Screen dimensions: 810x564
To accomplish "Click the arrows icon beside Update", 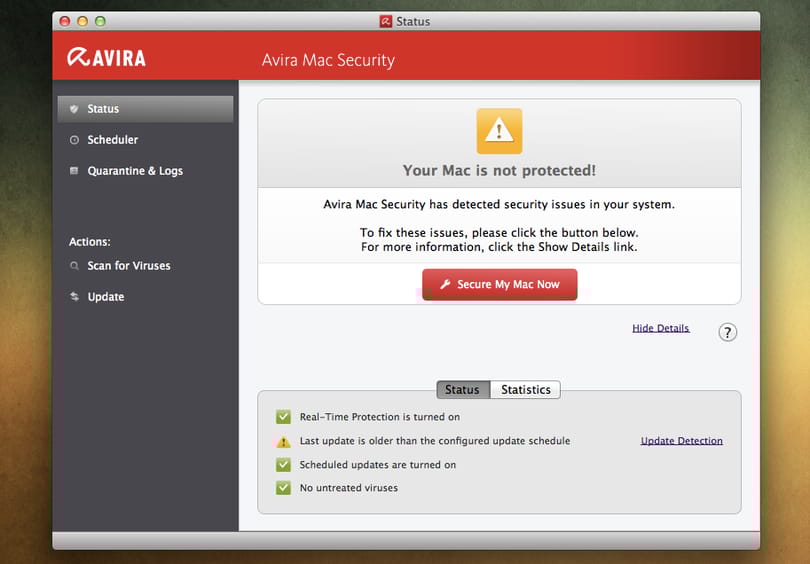I will click(74, 296).
